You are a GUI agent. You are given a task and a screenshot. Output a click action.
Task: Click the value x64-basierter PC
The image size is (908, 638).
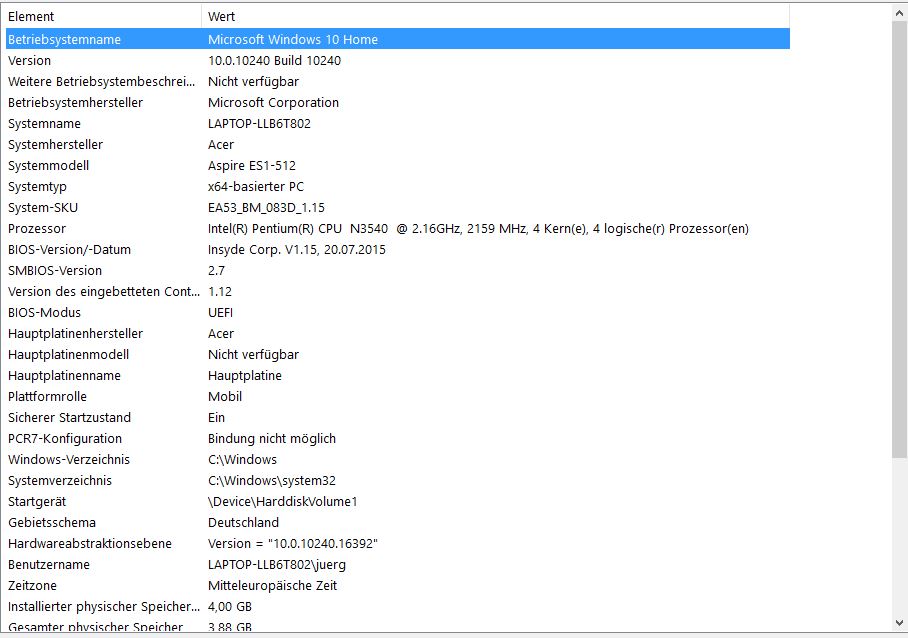256,186
